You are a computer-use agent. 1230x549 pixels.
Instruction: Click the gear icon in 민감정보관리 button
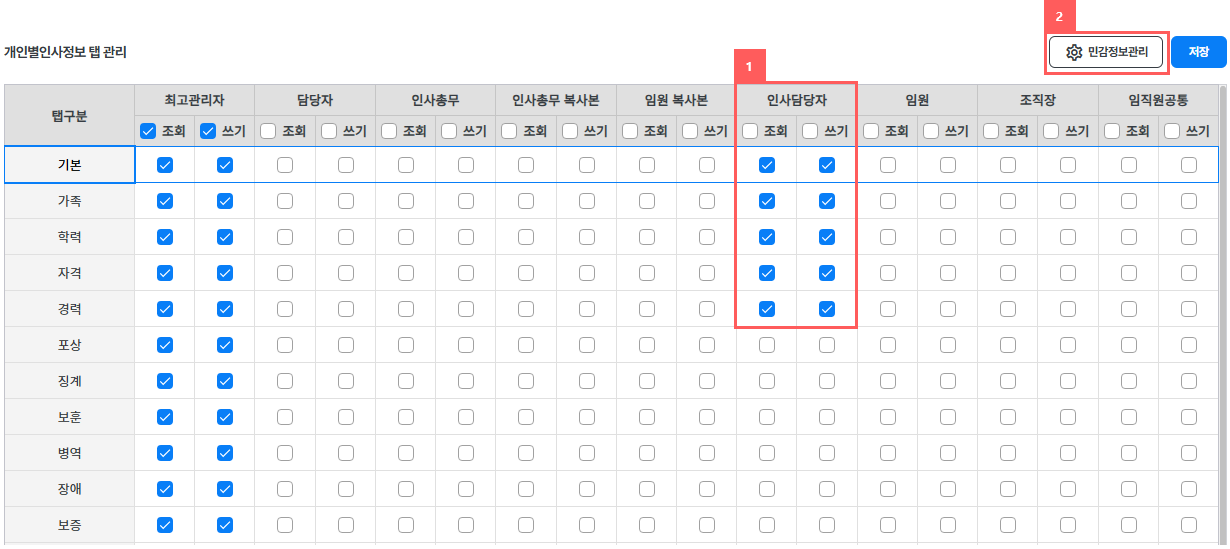pos(1074,52)
